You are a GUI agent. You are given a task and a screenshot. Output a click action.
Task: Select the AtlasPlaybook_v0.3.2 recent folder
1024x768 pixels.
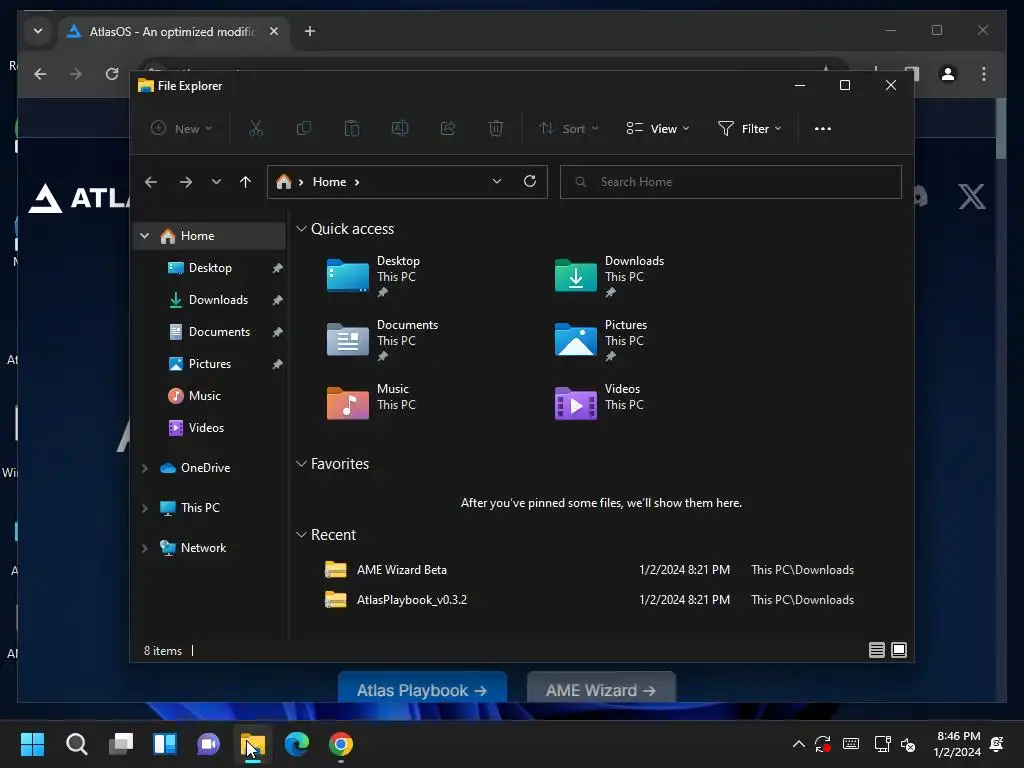[588, 600]
